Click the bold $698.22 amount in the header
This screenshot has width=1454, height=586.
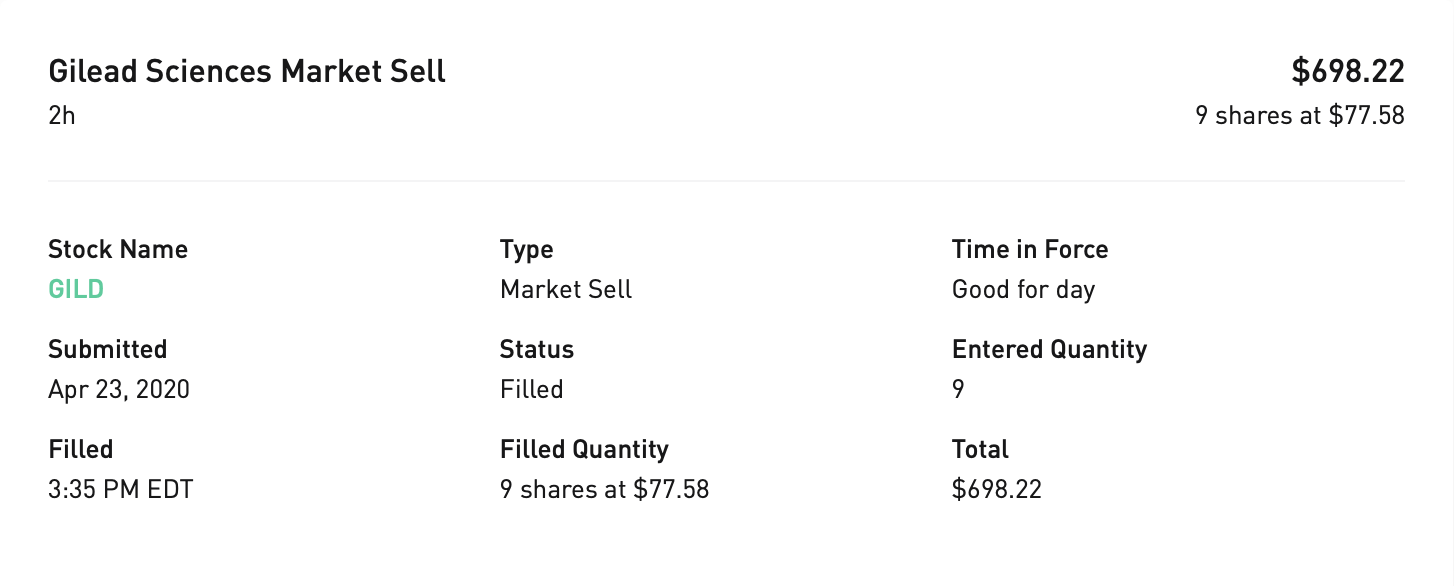click(x=1348, y=72)
